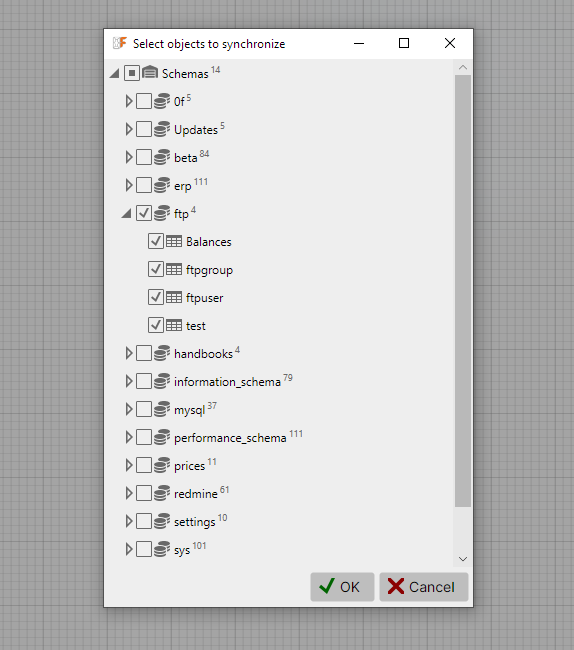Collapse the Schemas root node
Viewport: 574px width, 650px height.
coord(115,74)
